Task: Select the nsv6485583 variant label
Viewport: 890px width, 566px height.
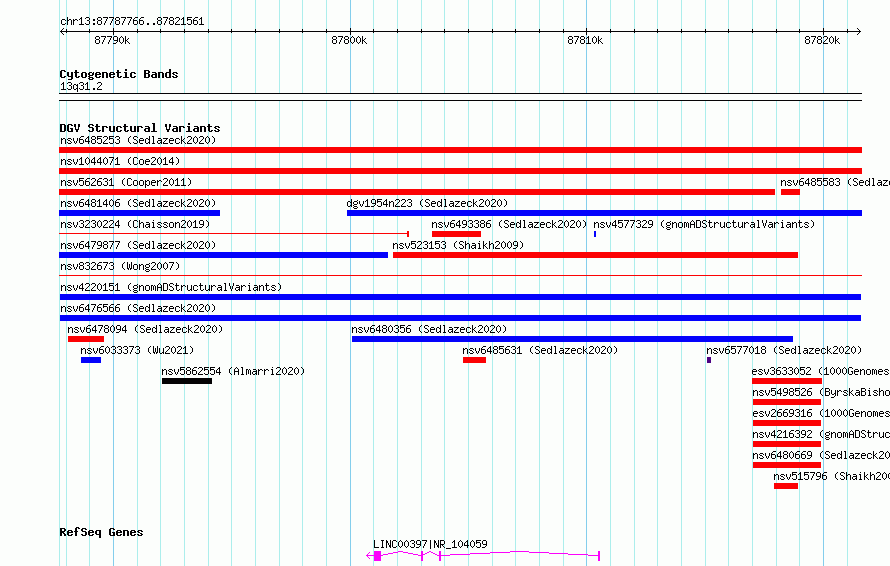Action: pyautogui.click(x=835, y=182)
